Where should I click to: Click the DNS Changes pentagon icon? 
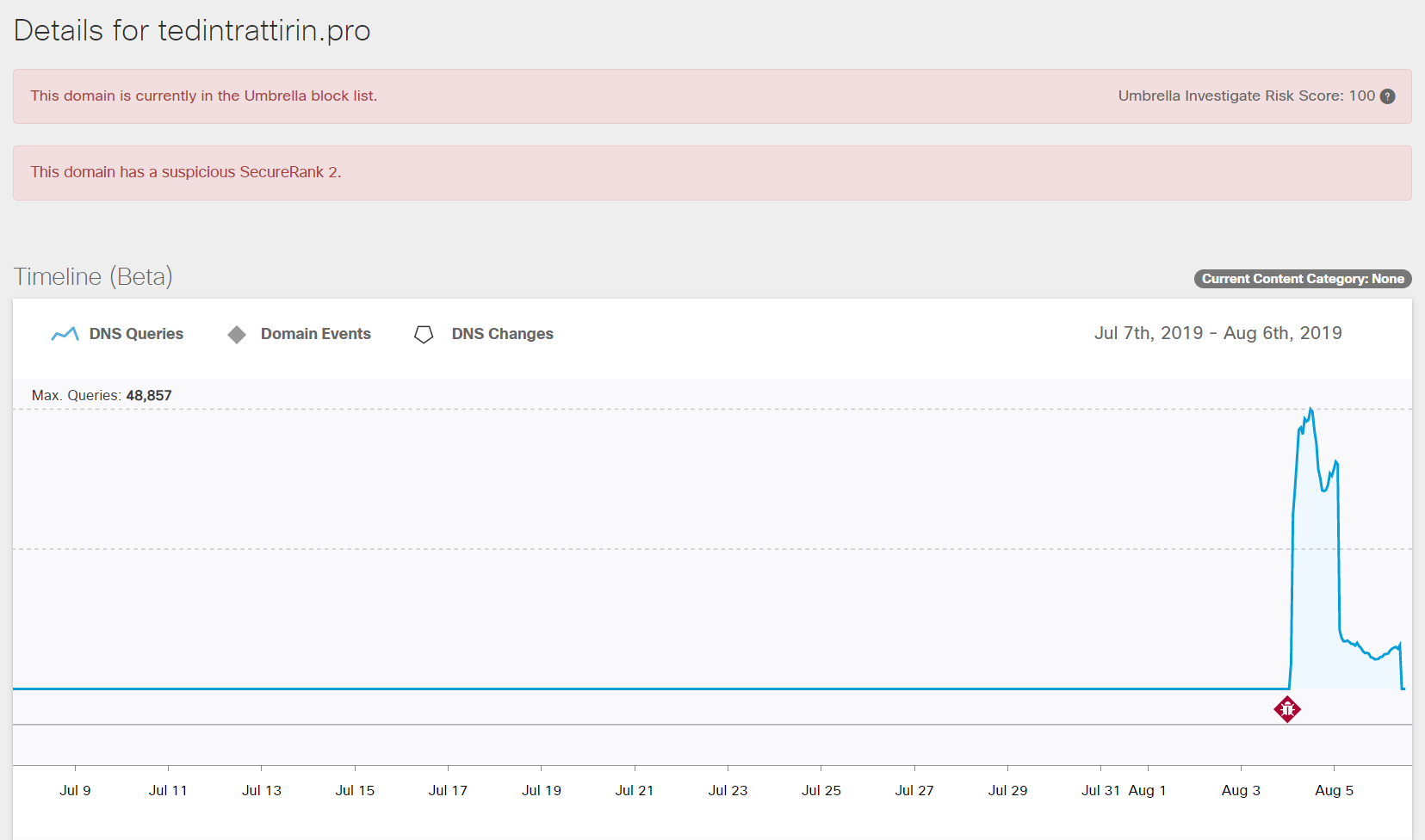click(424, 335)
